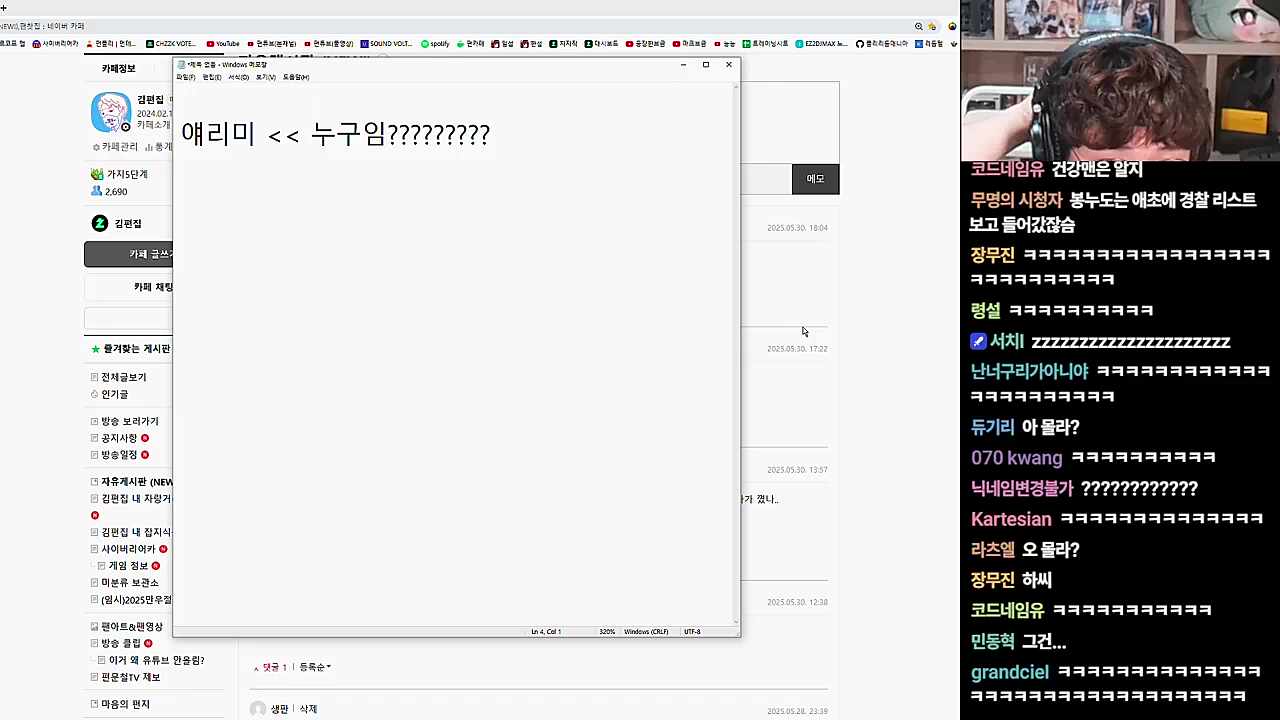The height and width of the screenshot is (720, 1280).
Task: Open the 방송 보러가기 board
Action: (130, 421)
